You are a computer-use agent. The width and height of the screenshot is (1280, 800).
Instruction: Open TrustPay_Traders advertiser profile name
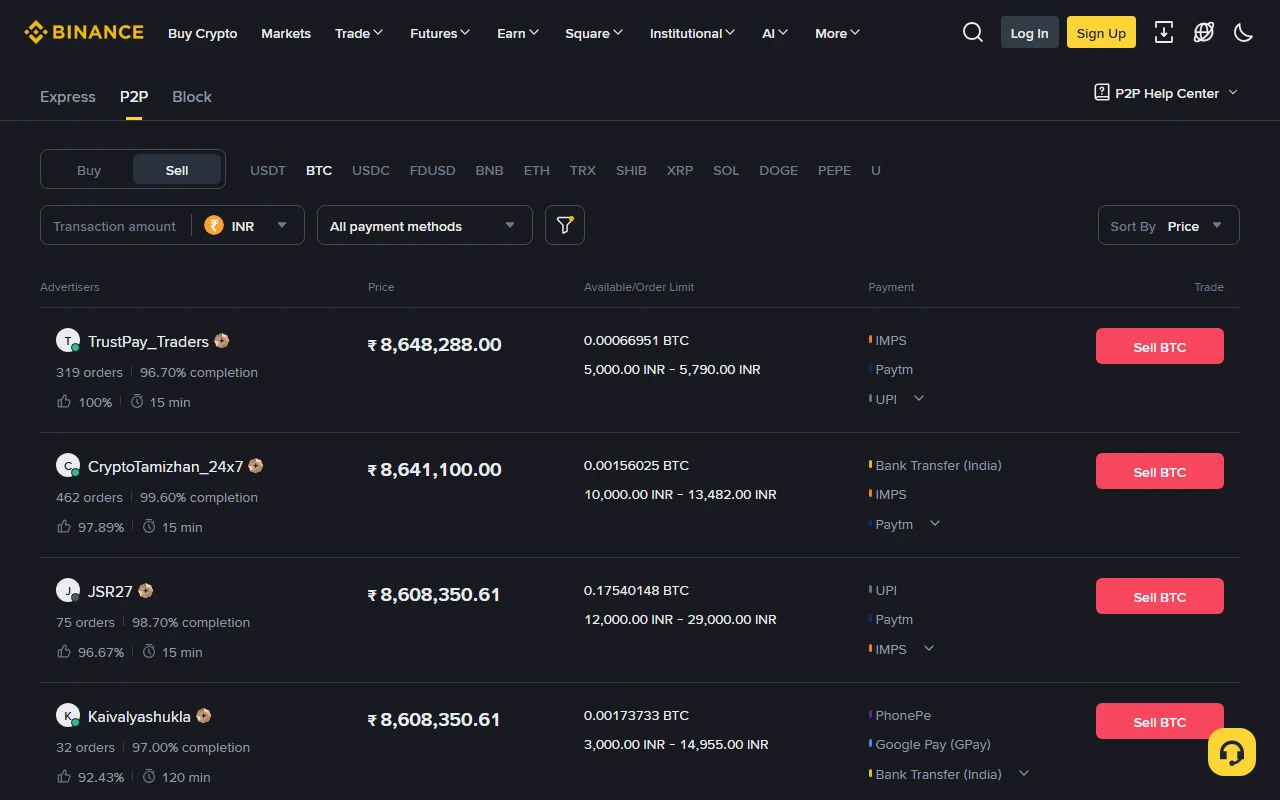[148, 341]
